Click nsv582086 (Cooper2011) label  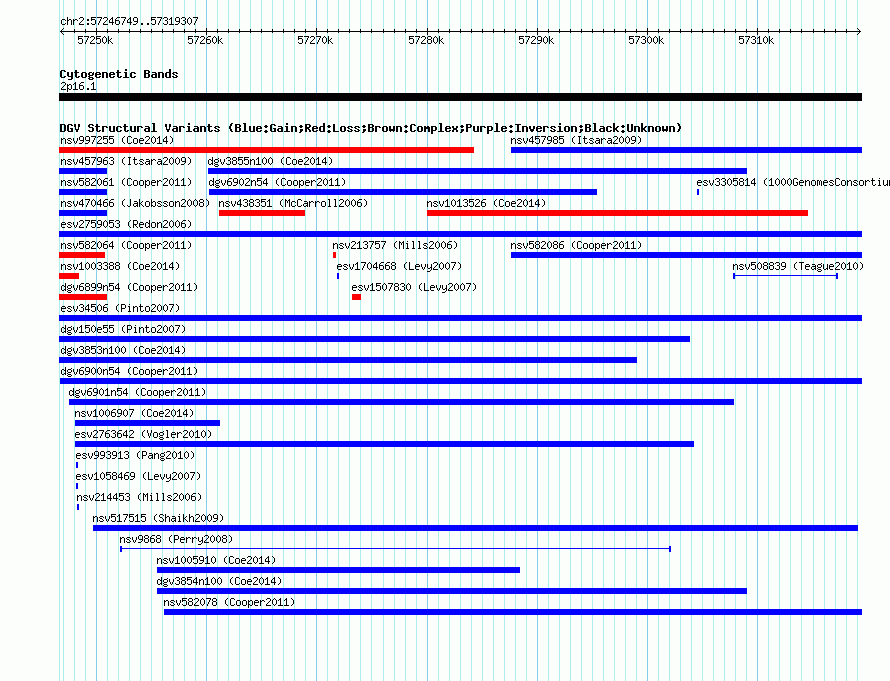(x=576, y=245)
